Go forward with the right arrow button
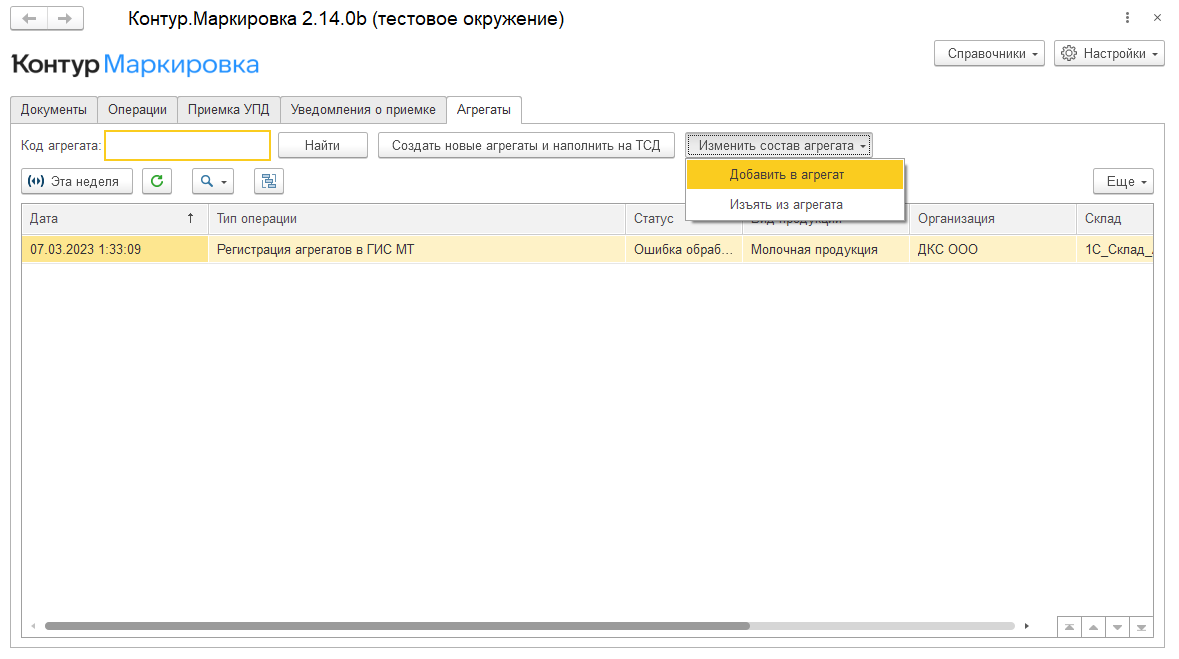The width and height of the screenshot is (1179, 659). [x=65, y=19]
